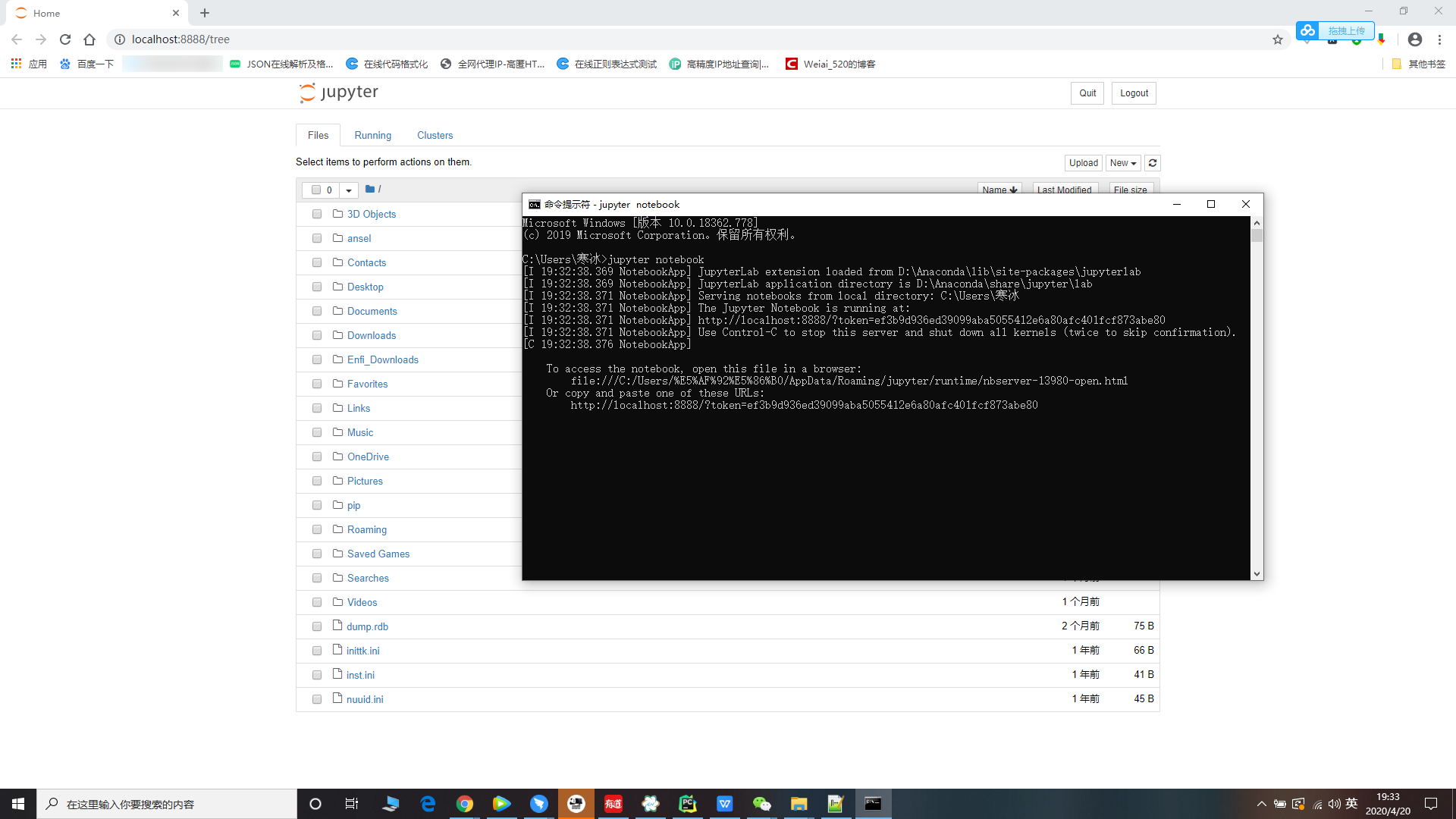
Task: Open the Baidu Netdisk browser extension
Action: pyautogui.click(x=1307, y=32)
